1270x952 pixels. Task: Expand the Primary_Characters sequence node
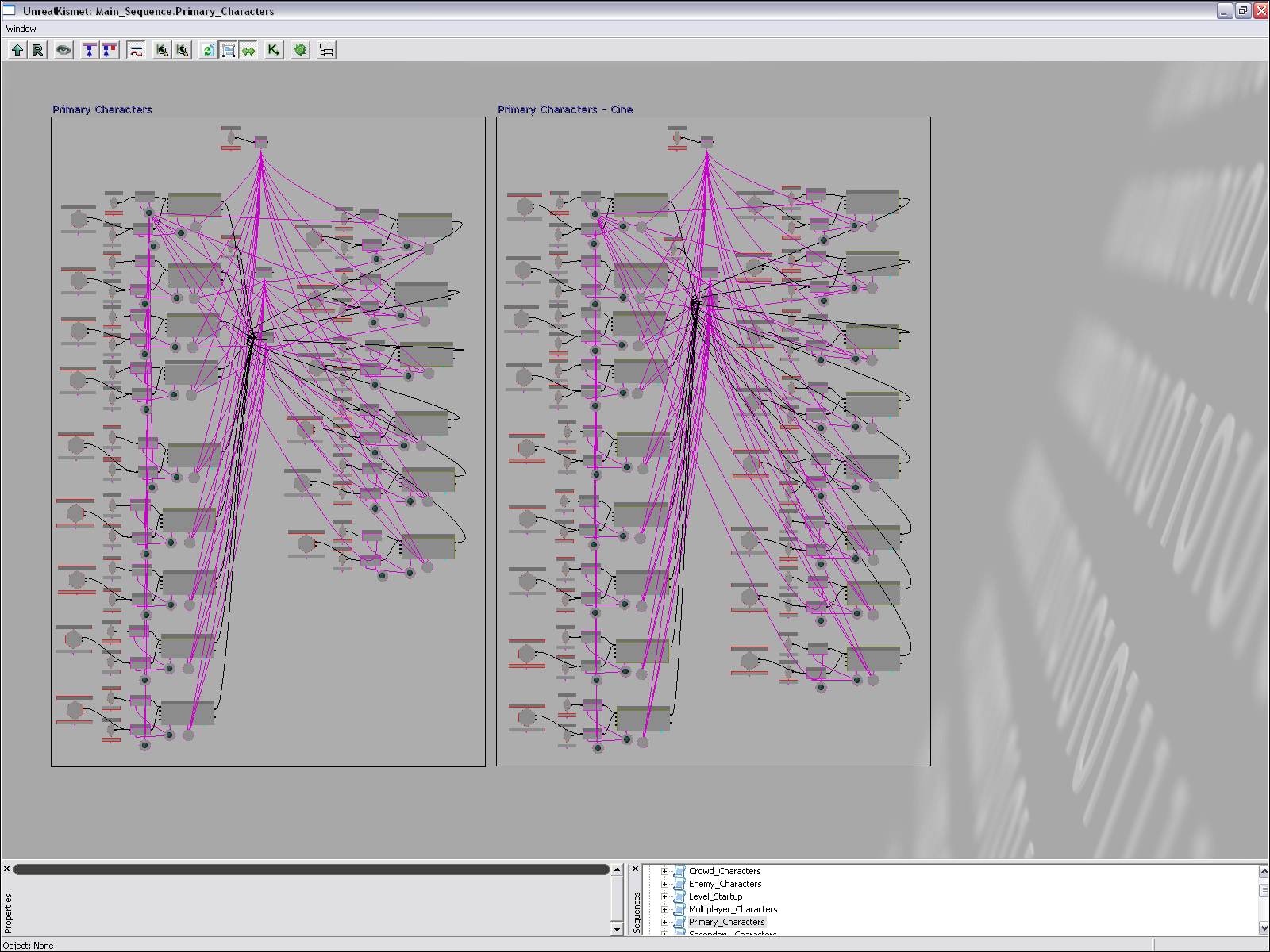point(665,922)
